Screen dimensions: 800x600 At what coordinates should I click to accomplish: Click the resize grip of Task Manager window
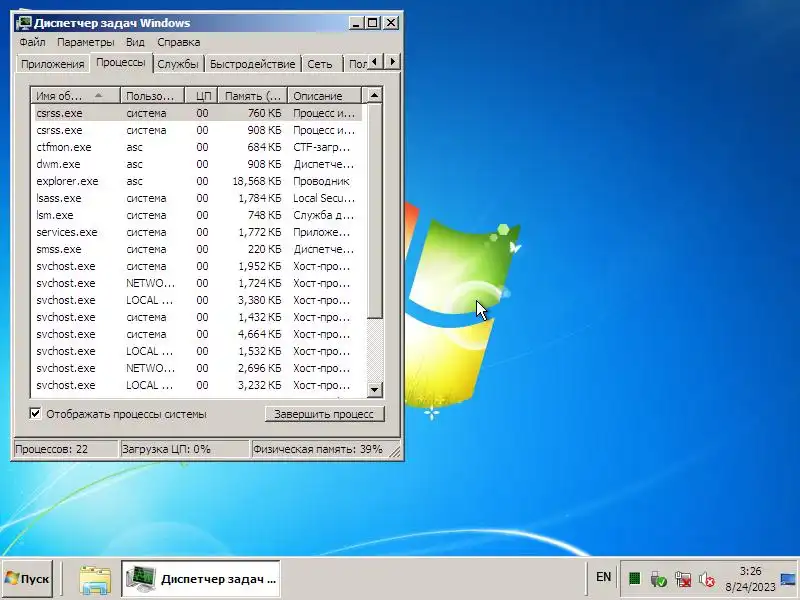(395, 451)
